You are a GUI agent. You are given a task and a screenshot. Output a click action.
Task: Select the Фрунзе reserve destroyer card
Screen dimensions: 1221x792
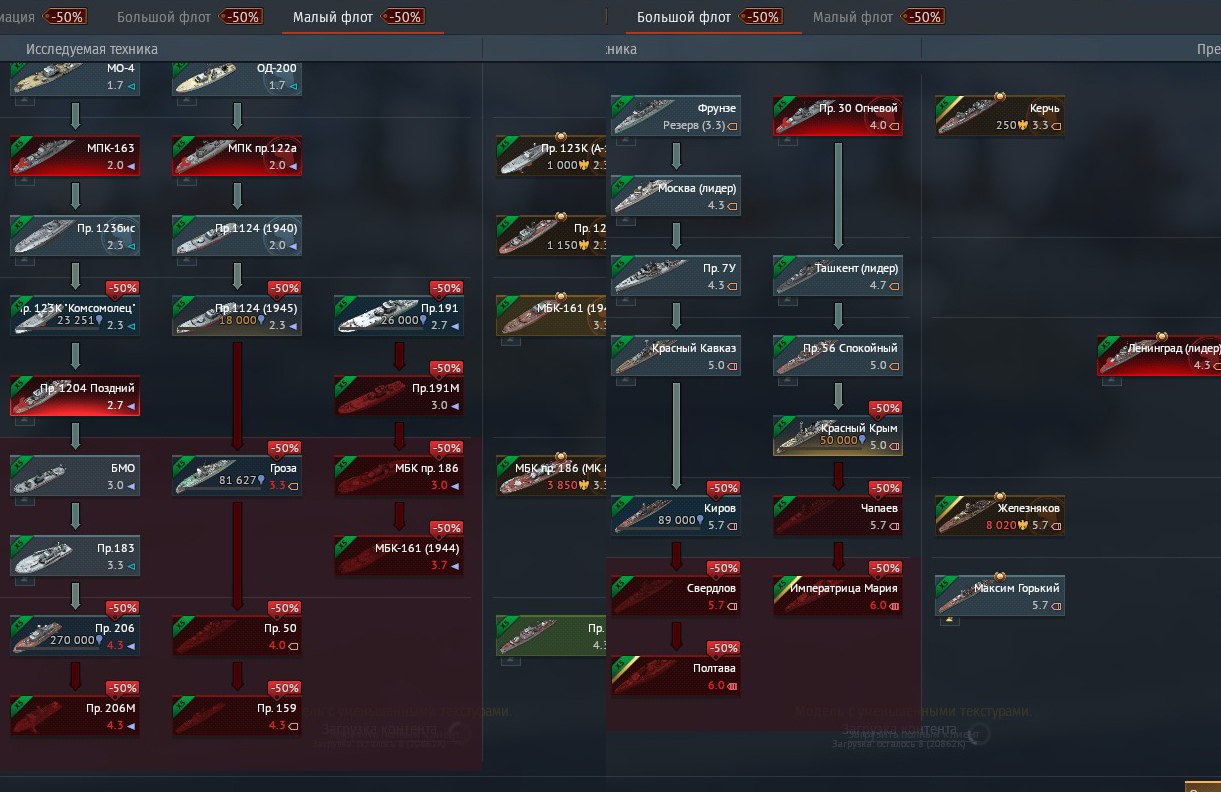coord(676,116)
